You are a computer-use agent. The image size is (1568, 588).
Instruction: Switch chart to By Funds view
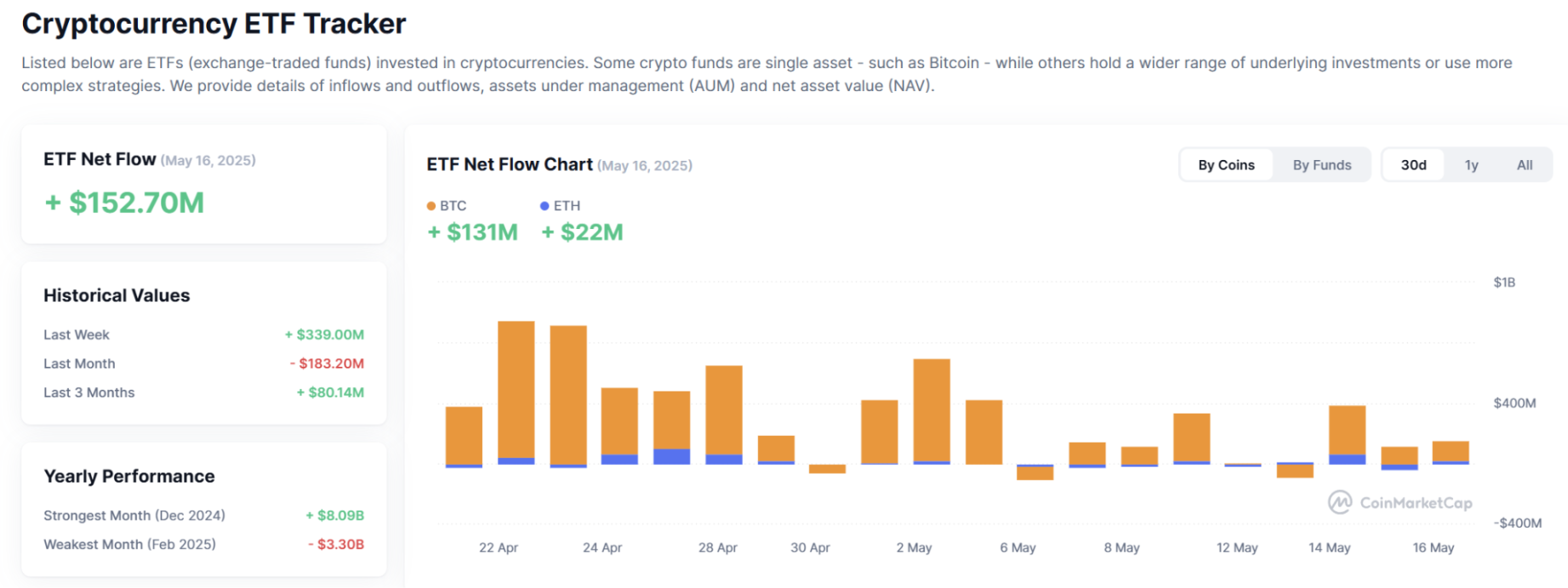[x=1322, y=165]
